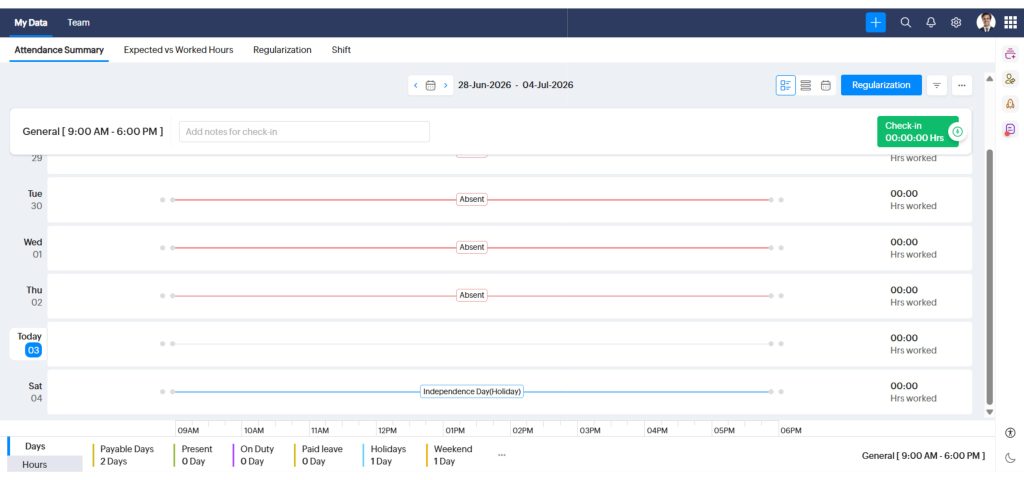Open the notifications bell
The image size is (1024, 480).
931,22
